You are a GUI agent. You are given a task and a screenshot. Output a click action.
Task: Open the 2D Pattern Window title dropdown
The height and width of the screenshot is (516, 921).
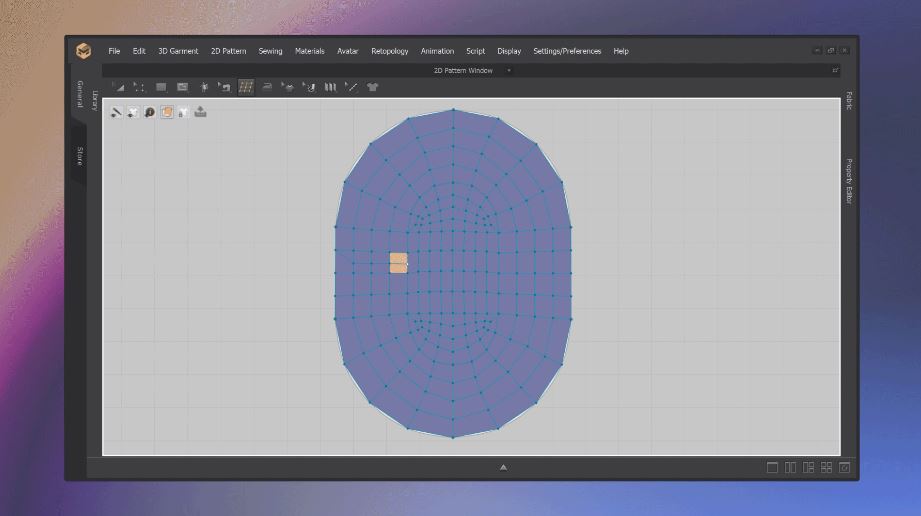click(x=509, y=71)
